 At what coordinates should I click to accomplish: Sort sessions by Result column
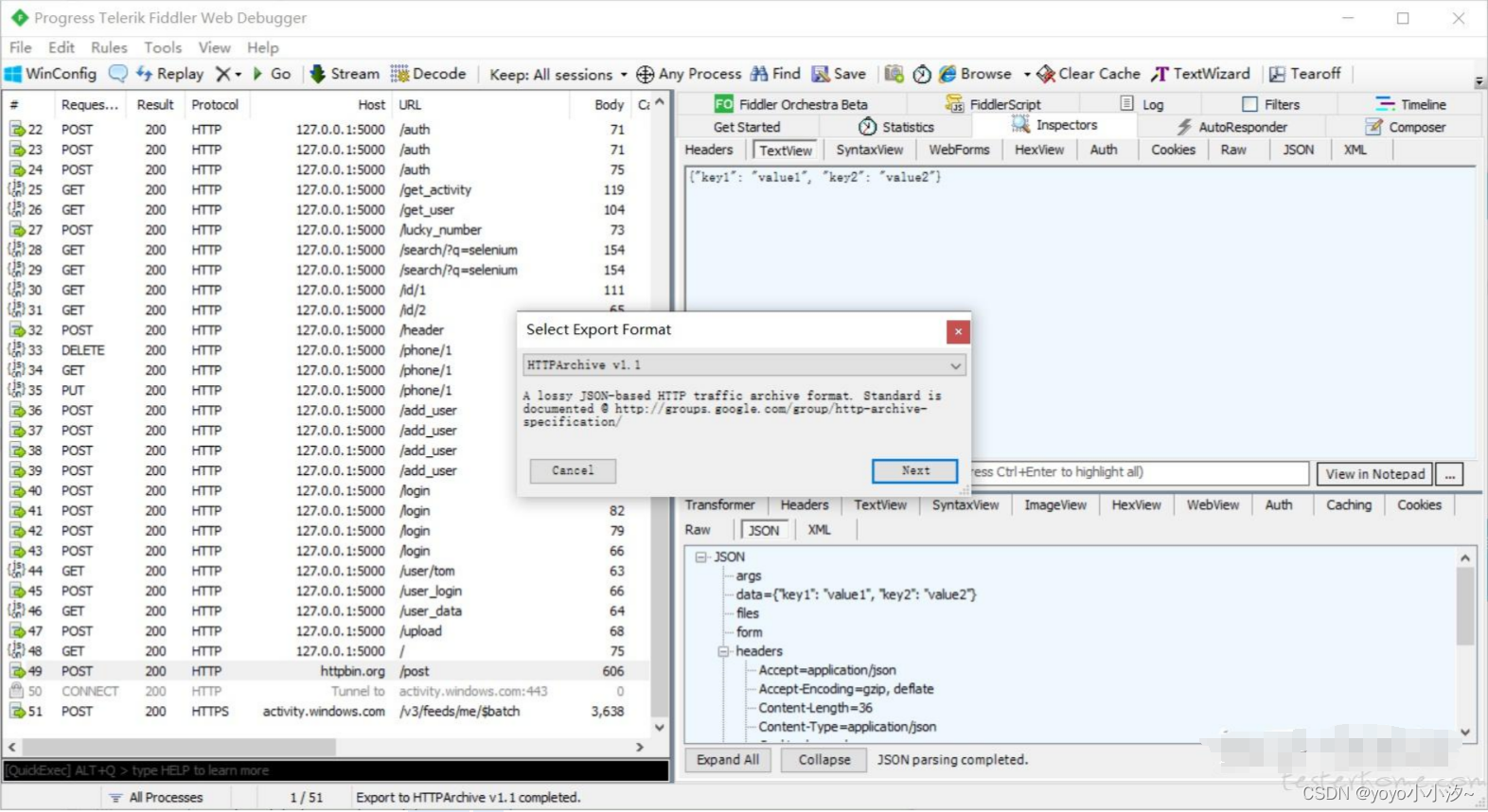click(x=155, y=105)
